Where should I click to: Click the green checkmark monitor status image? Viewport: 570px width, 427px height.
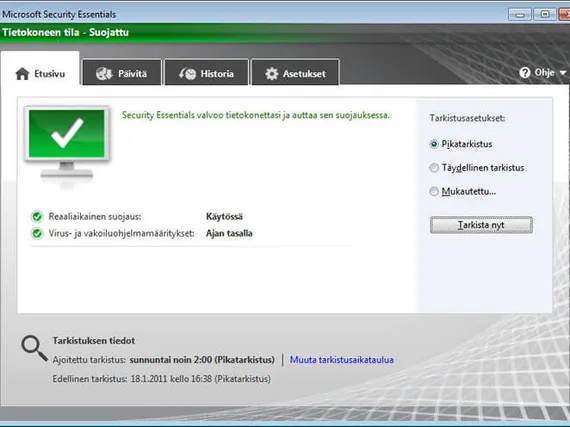tap(67, 147)
